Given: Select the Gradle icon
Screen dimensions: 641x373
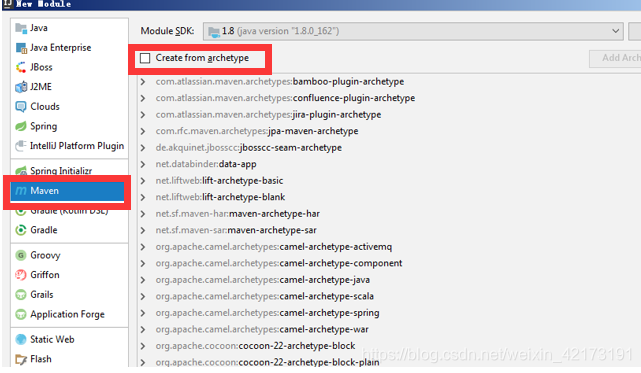Looking at the screenshot, I should coord(21,230).
